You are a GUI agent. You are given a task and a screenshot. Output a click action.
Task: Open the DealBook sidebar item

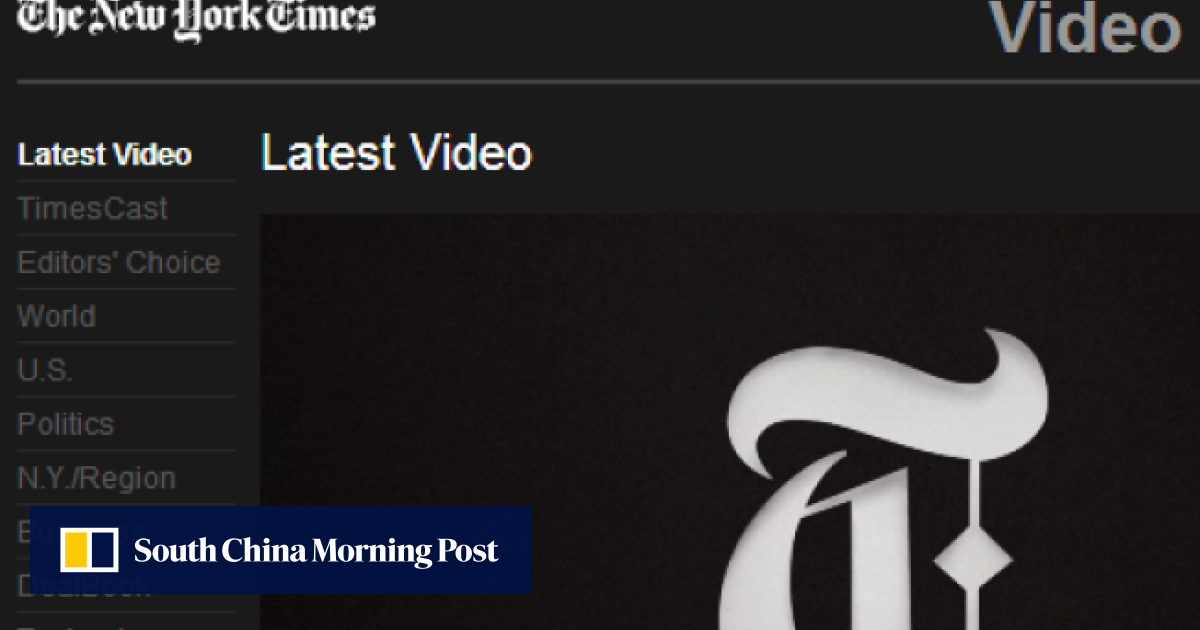point(84,585)
